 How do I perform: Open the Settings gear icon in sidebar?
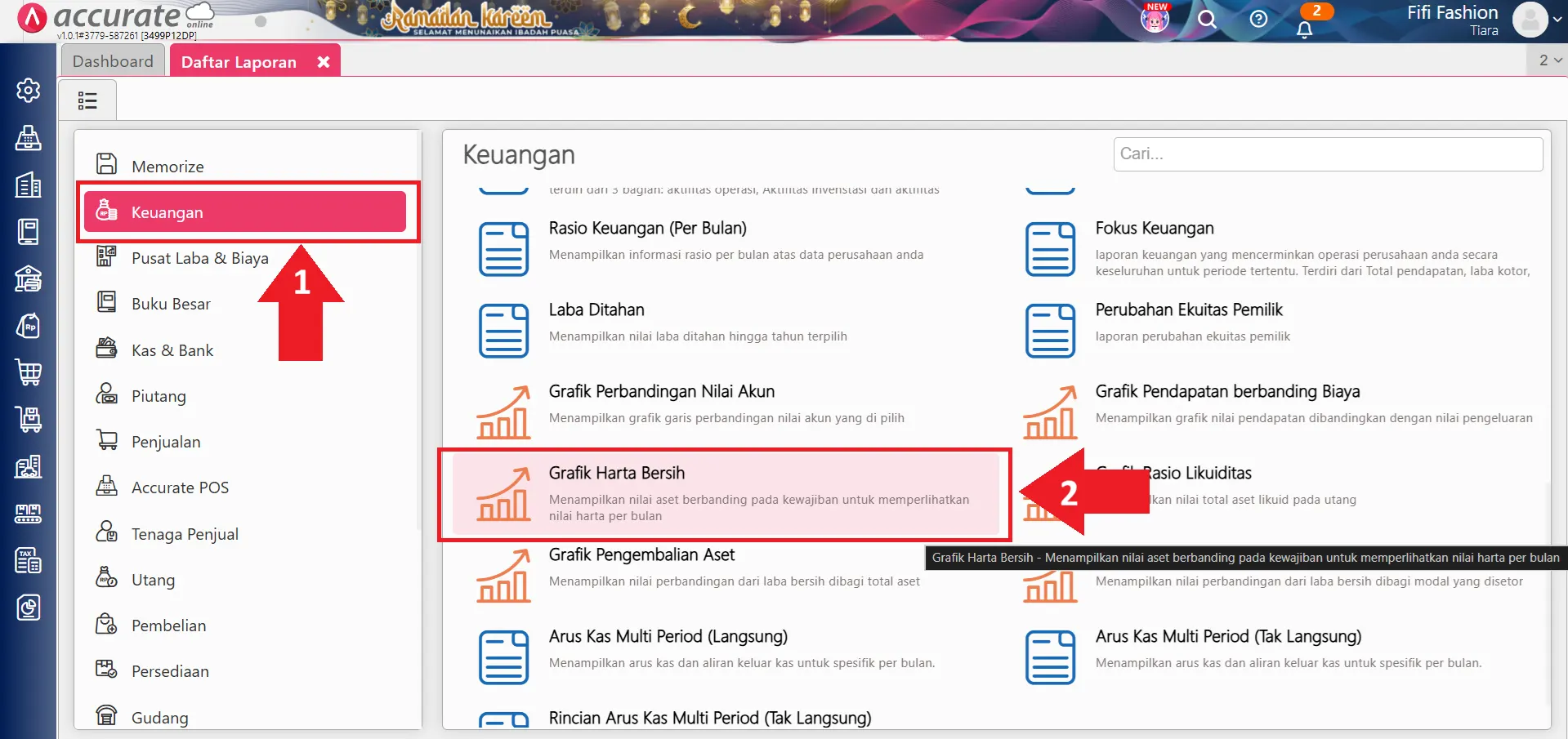(28, 91)
